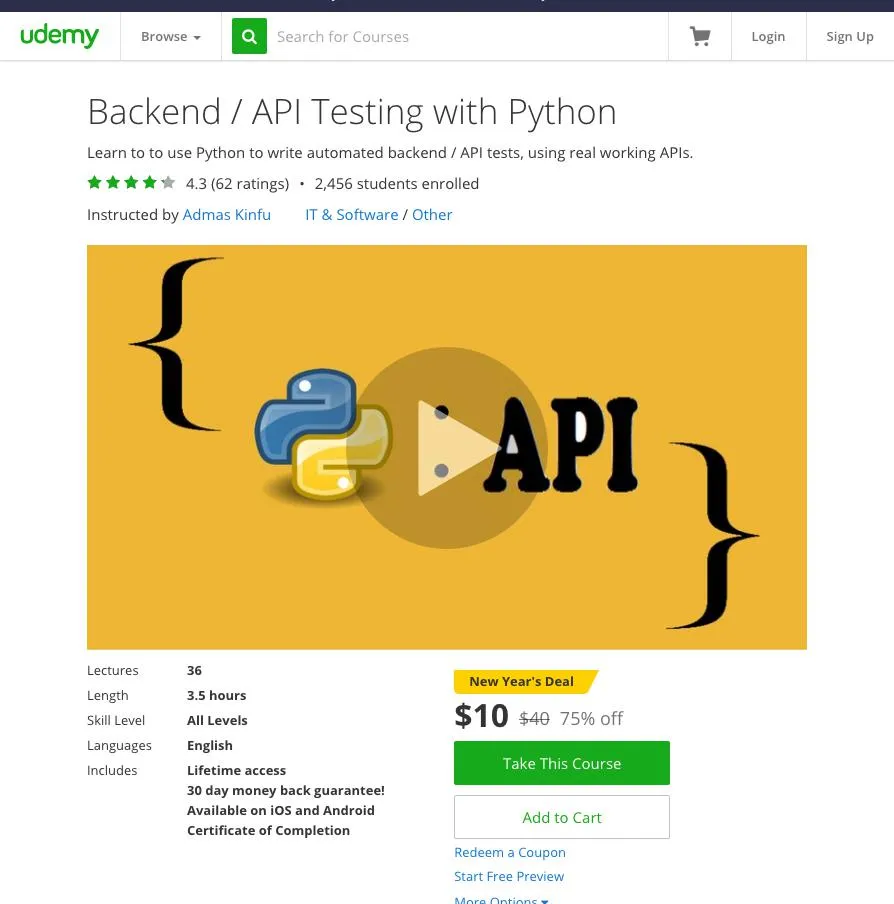894x904 pixels.
Task: Expand the More Options dropdown
Action: click(501, 898)
